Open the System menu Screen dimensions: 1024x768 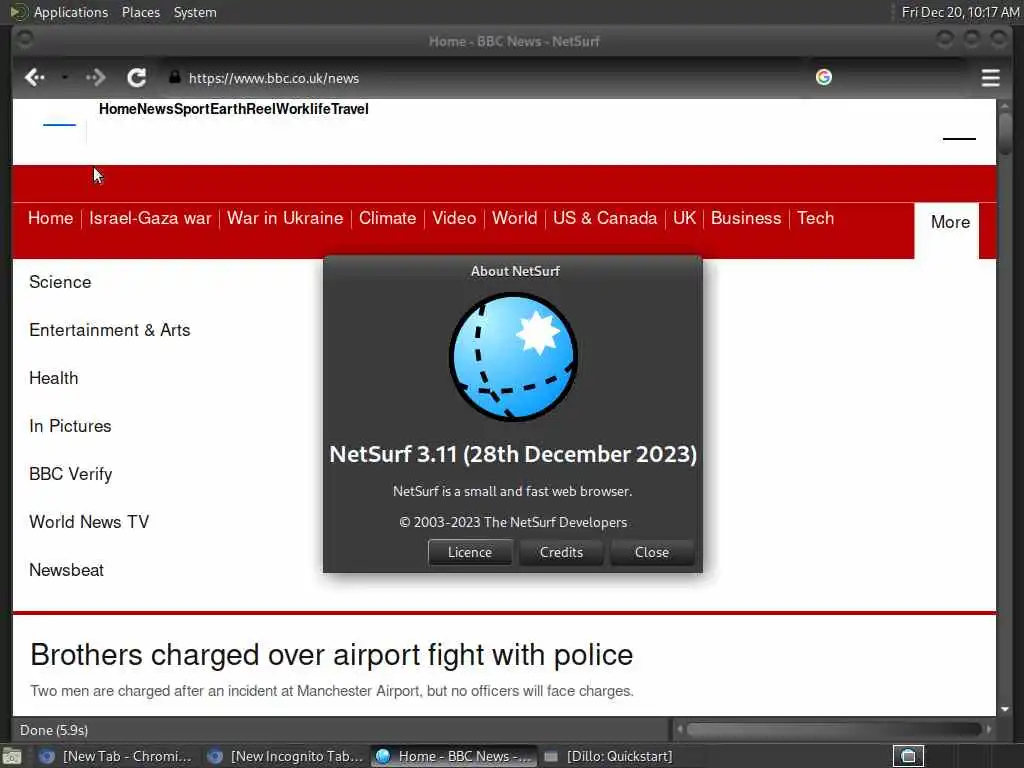[195, 12]
